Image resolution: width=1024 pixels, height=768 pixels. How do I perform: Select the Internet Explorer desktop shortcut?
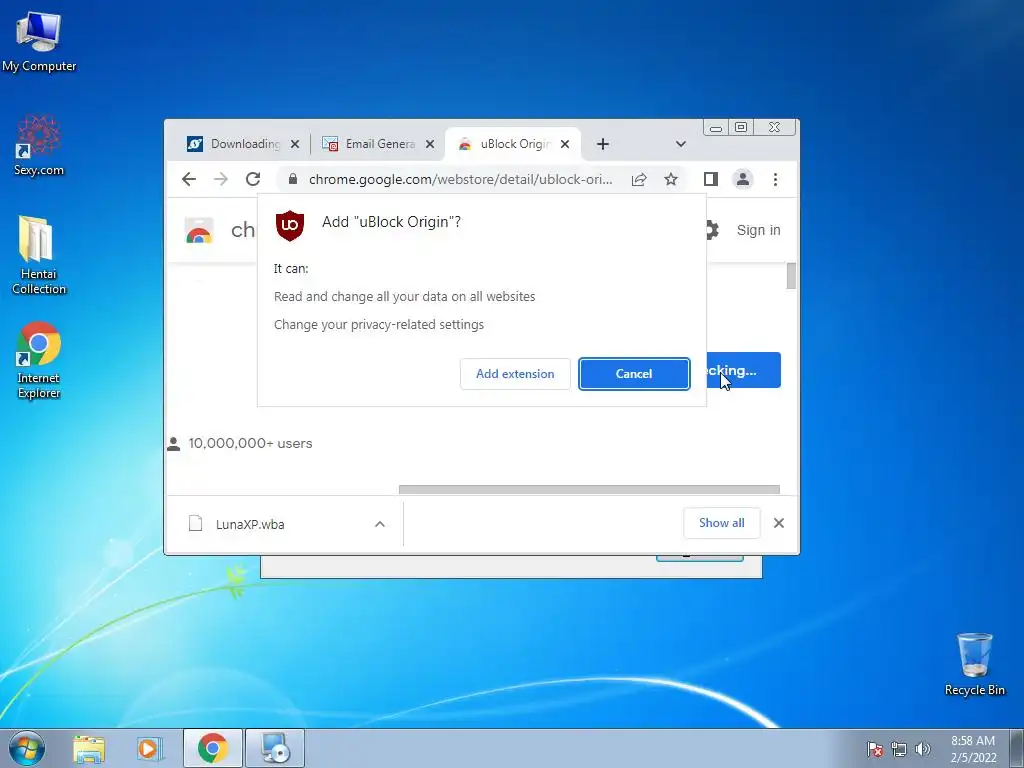pos(39,360)
